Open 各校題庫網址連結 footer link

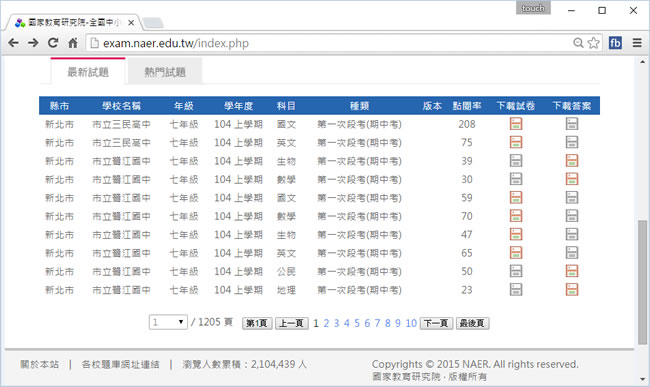[x=120, y=364]
